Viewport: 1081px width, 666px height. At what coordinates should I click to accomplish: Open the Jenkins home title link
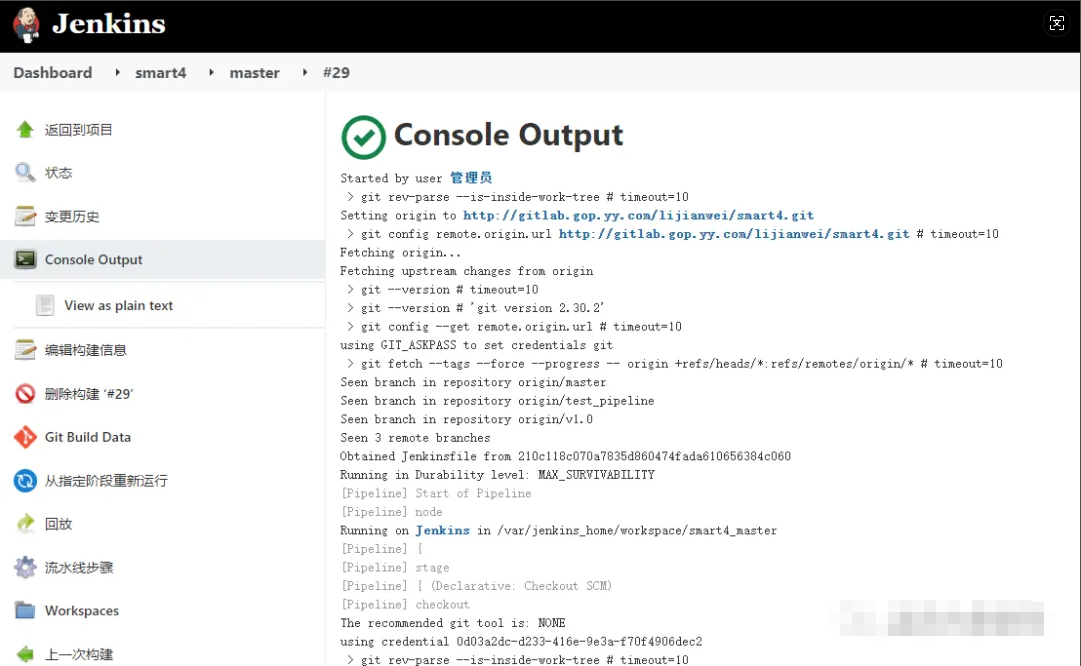pyautogui.click(x=109, y=24)
